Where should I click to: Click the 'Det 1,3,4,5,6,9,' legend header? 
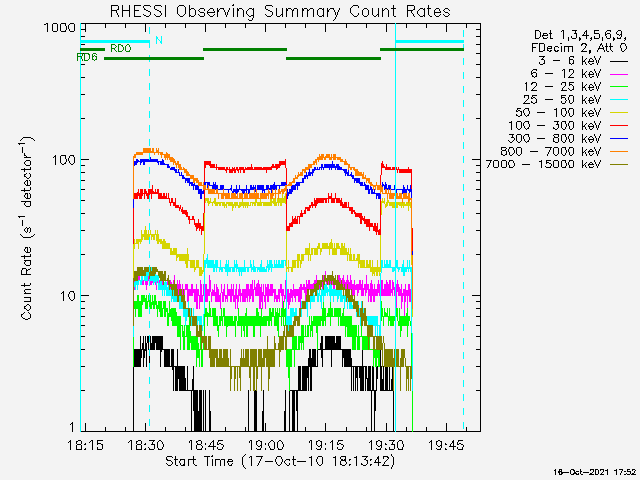580,35
